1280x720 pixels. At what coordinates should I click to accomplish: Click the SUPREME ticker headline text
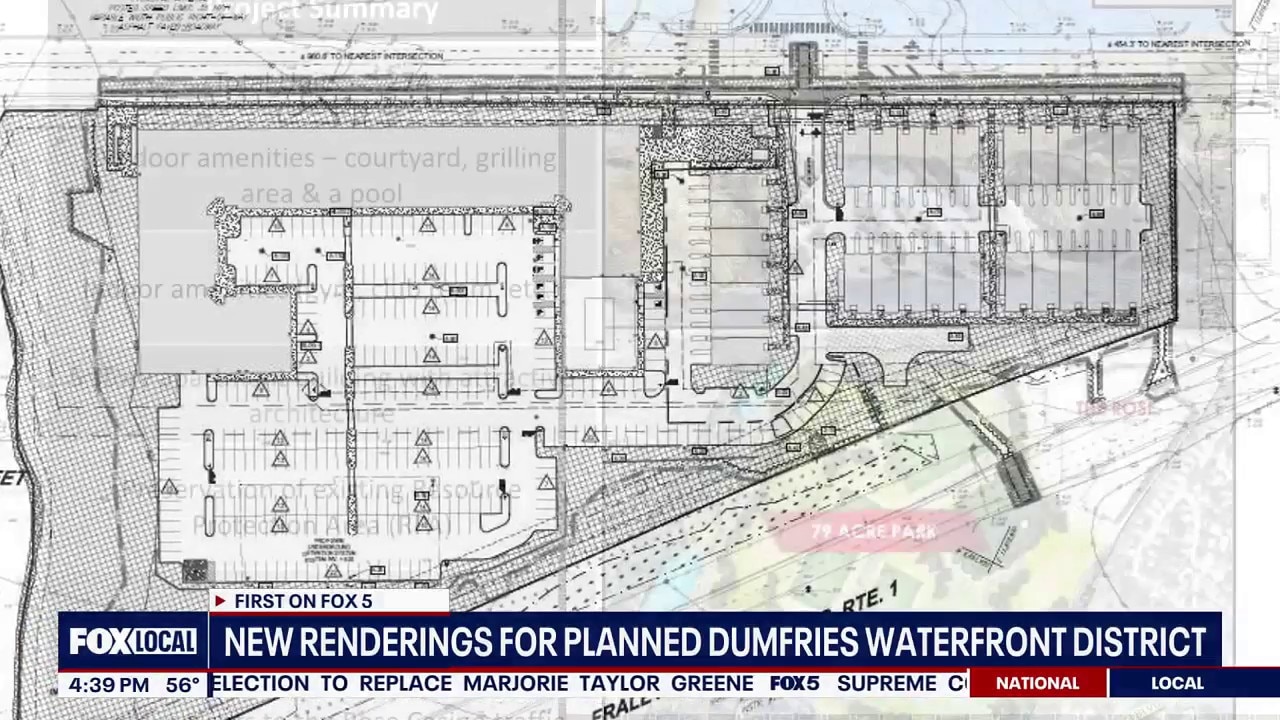887,684
